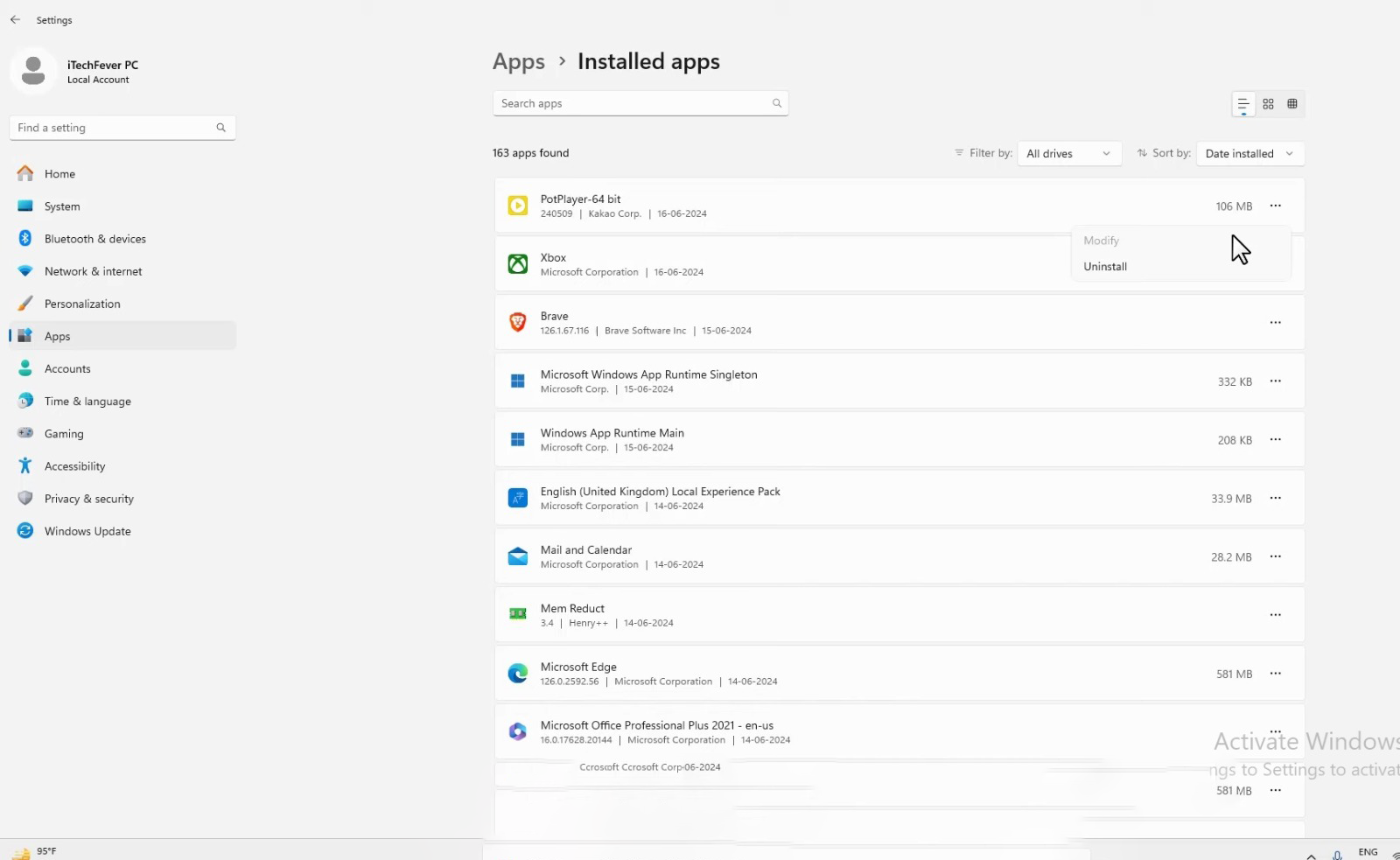Click the Mem Reduct app icon
The width and height of the screenshot is (1400, 860).
tap(518, 614)
